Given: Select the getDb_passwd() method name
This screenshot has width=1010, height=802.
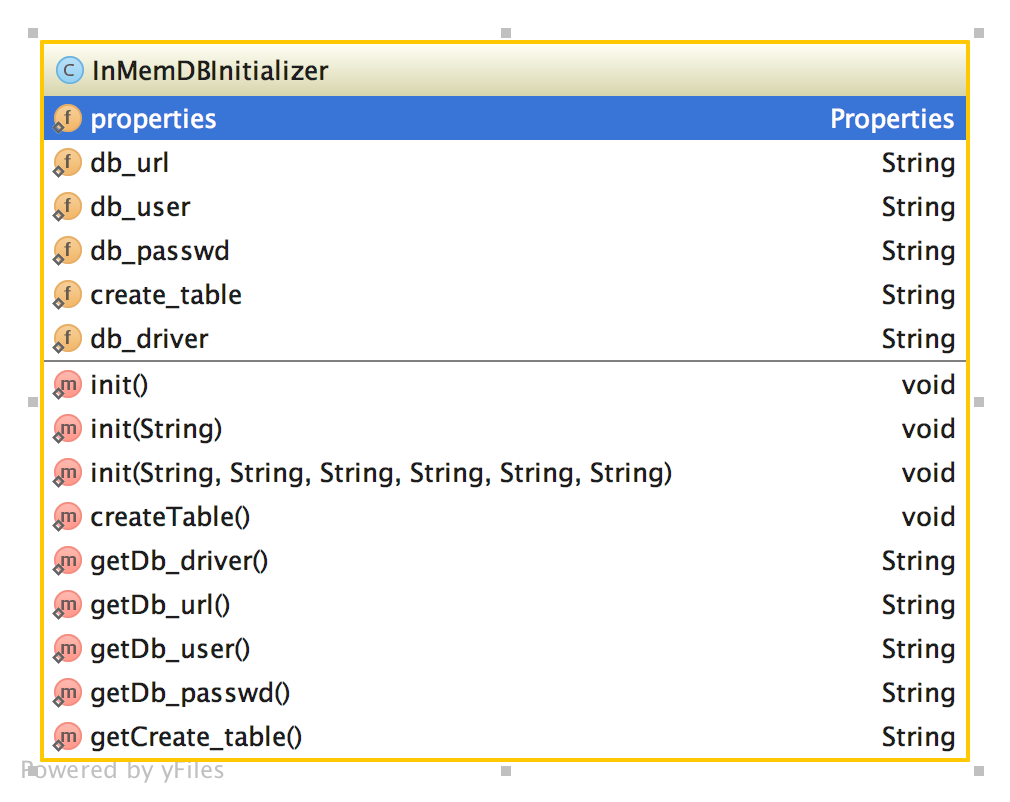Looking at the screenshot, I should pyautogui.click(x=190, y=694).
